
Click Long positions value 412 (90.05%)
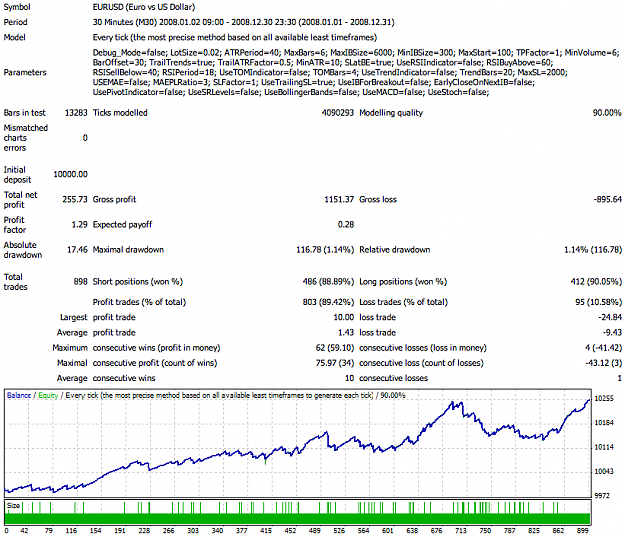(596, 282)
